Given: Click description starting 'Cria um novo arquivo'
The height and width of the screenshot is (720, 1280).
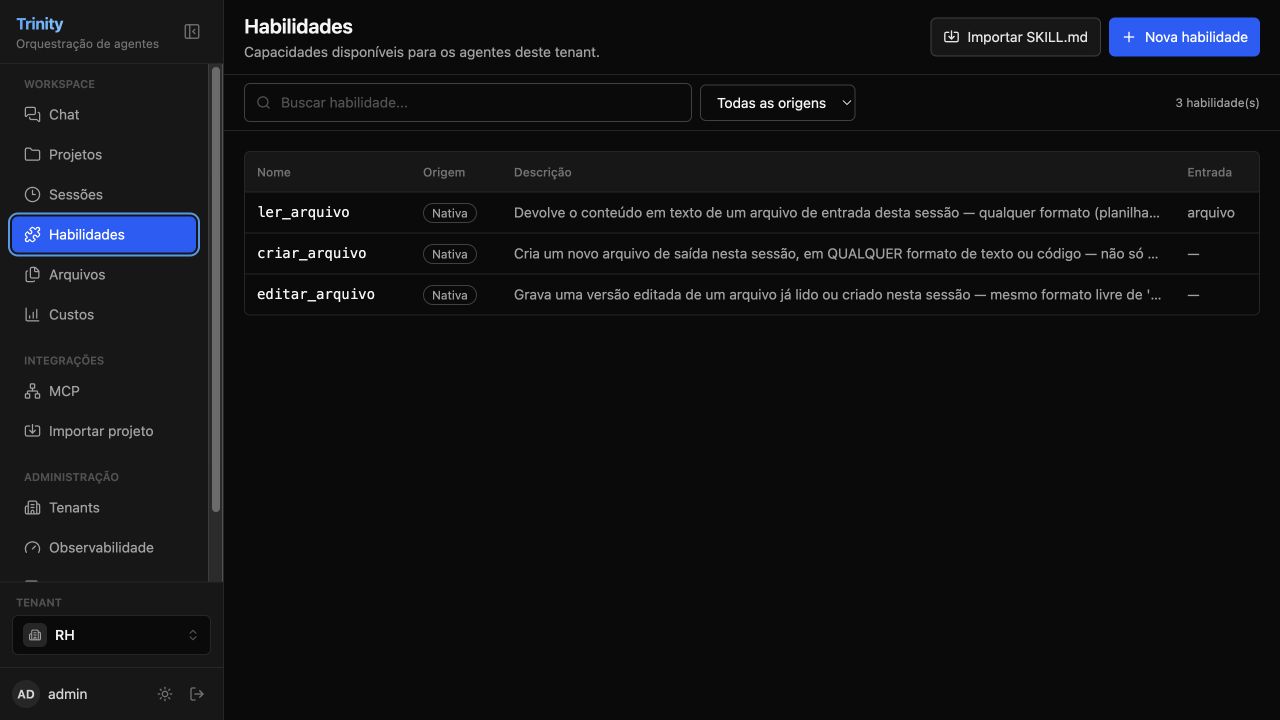Looking at the screenshot, I should (x=836, y=253).
